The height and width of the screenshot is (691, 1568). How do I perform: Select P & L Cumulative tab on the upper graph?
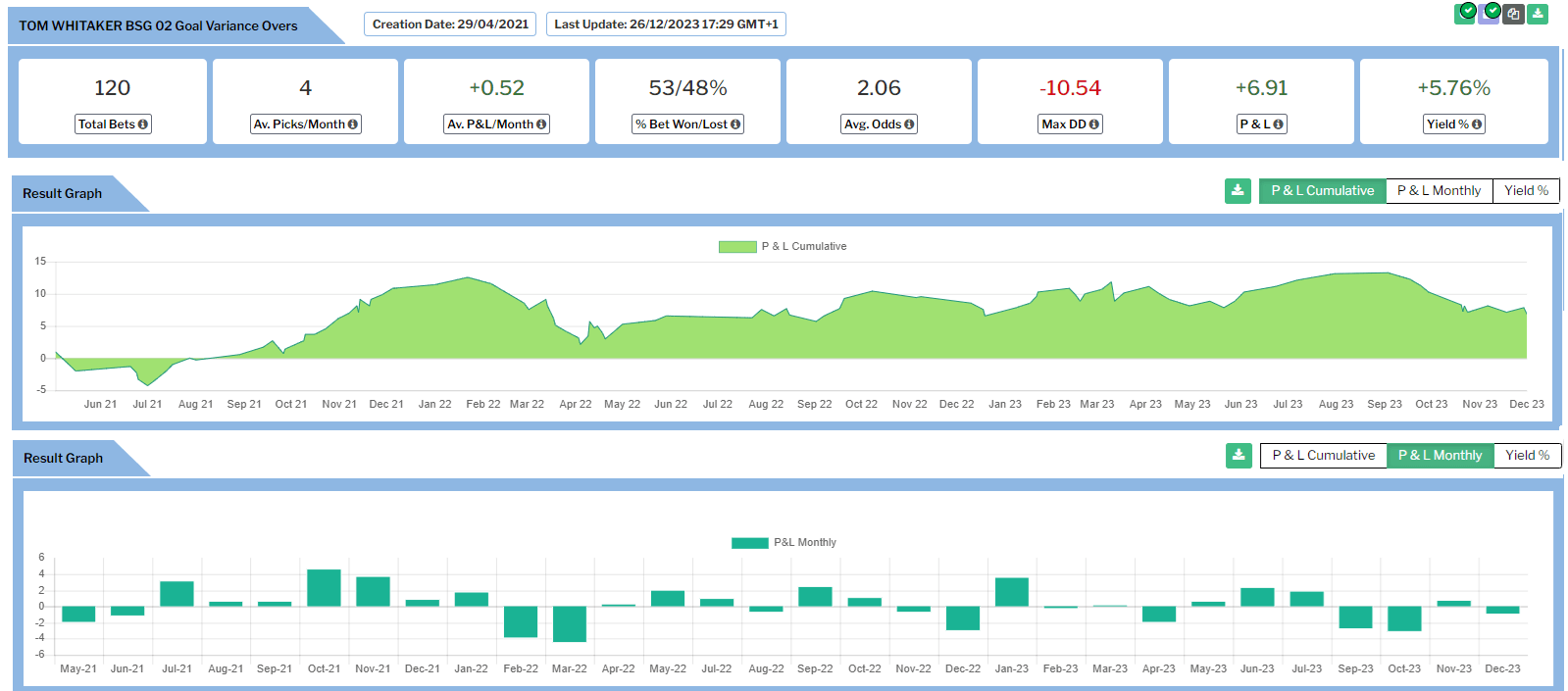pyautogui.click(x=1323, y=191)
